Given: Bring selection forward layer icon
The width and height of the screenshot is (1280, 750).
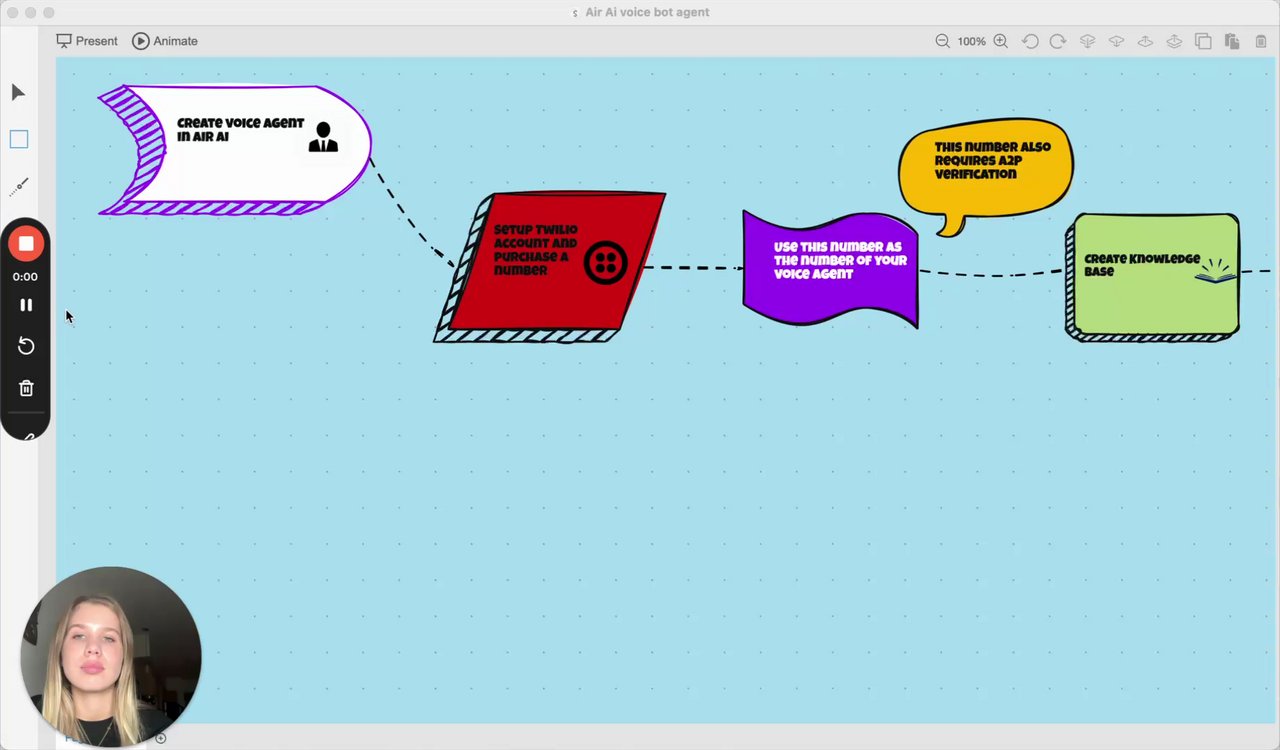Looking at the screenshot, I should coord(1146,41).
